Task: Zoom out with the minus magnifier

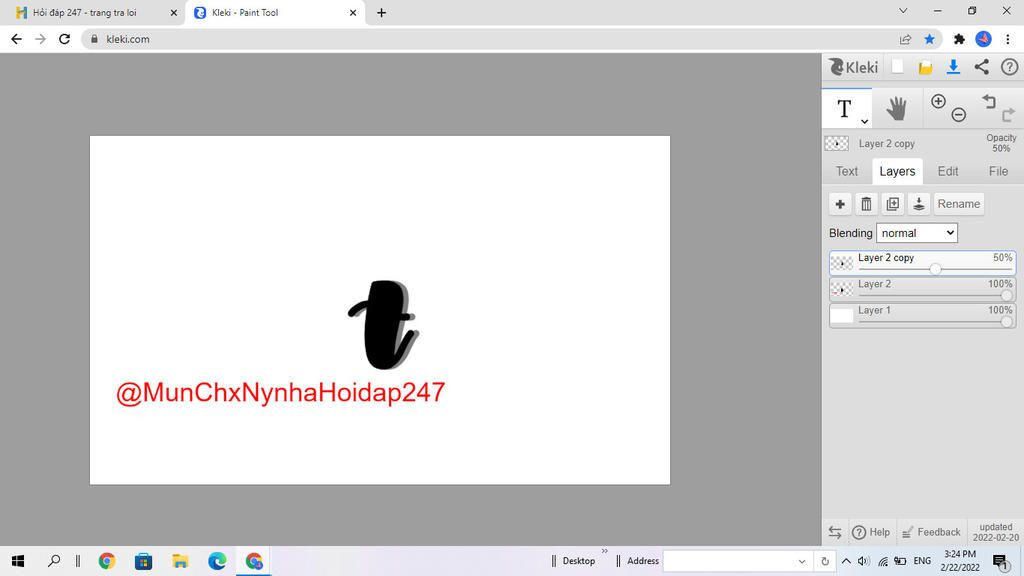Action: [958, 115]
